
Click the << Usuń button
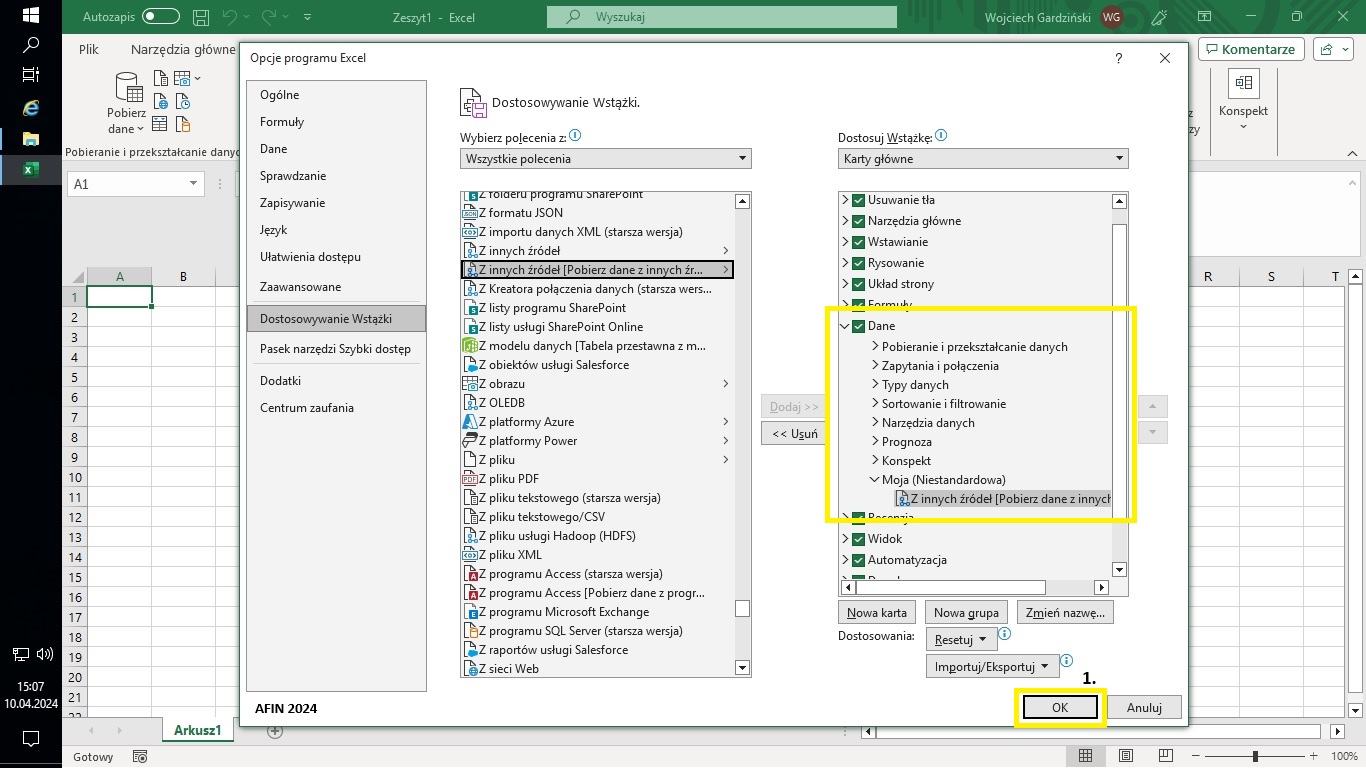[794, 433]
